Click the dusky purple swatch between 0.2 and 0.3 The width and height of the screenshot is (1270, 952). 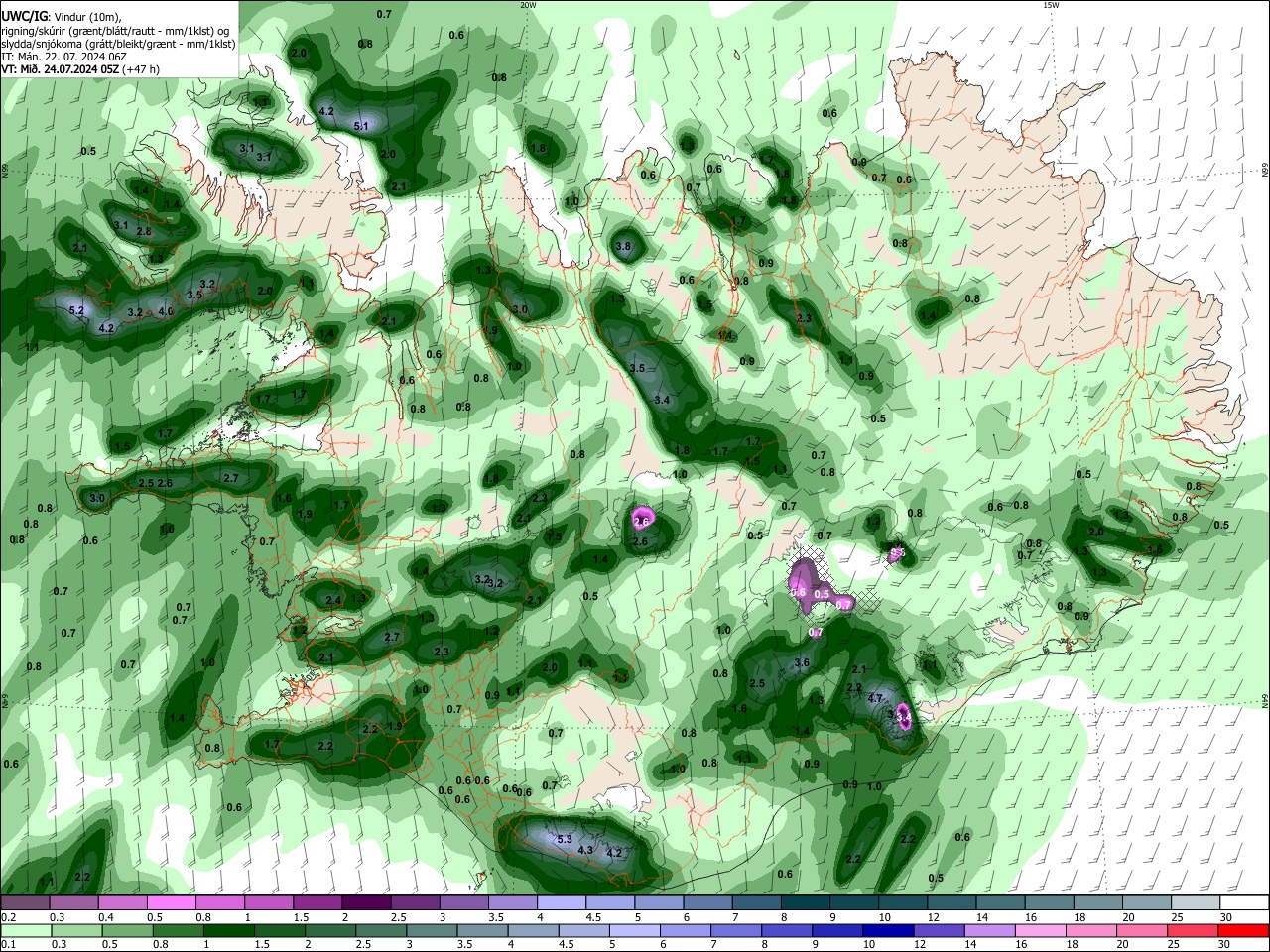click(26, 903)
